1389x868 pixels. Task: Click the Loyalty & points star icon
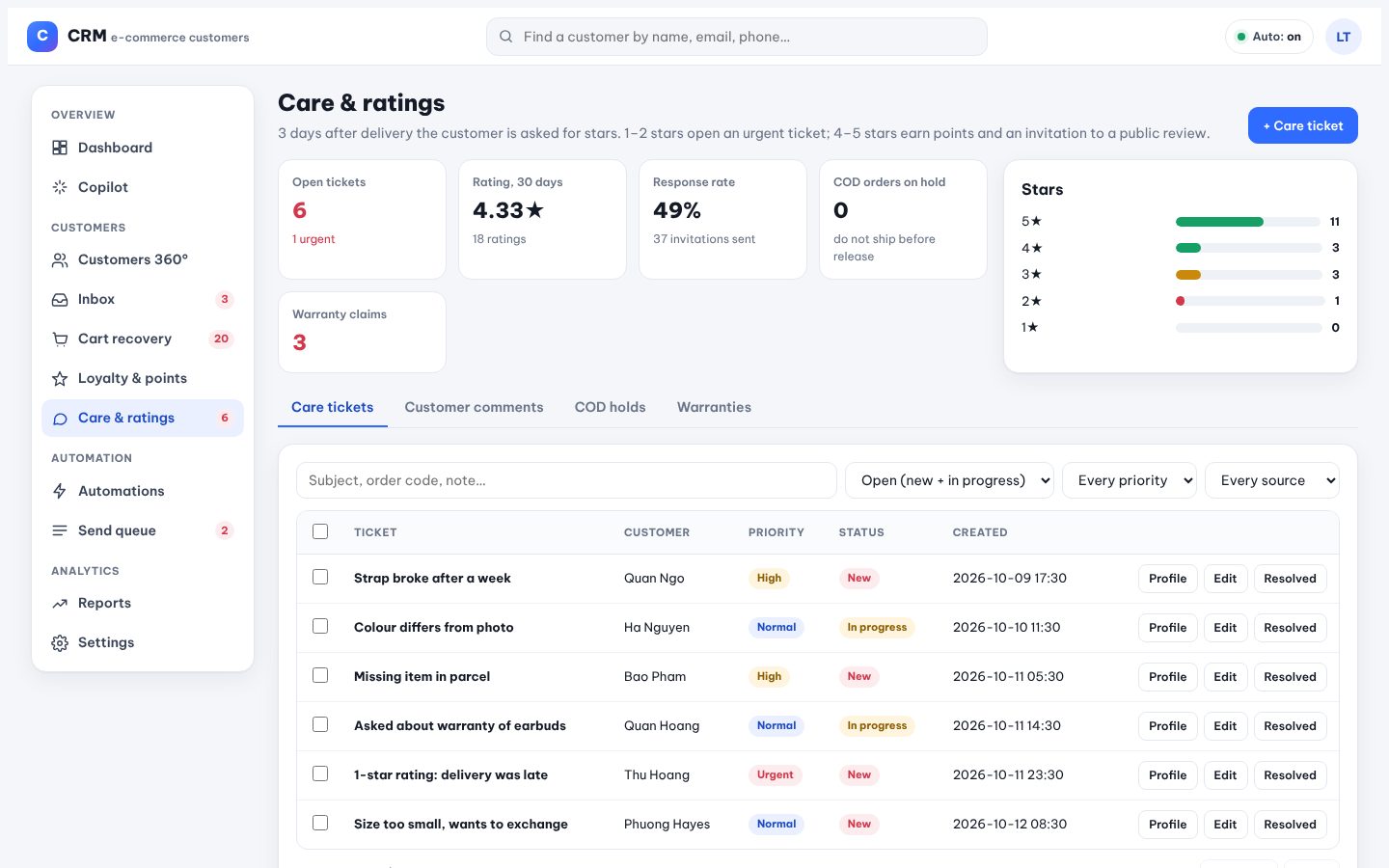click(60, 378)
